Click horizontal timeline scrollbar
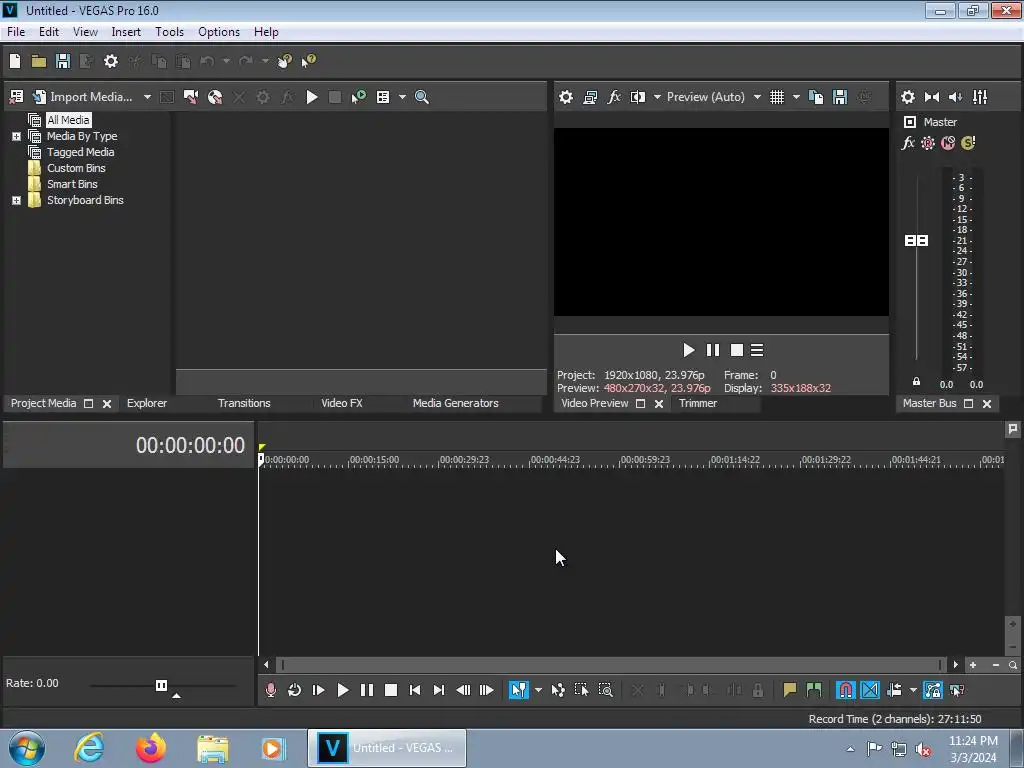Screen dimensions: 1024x768 pos(611,665)
